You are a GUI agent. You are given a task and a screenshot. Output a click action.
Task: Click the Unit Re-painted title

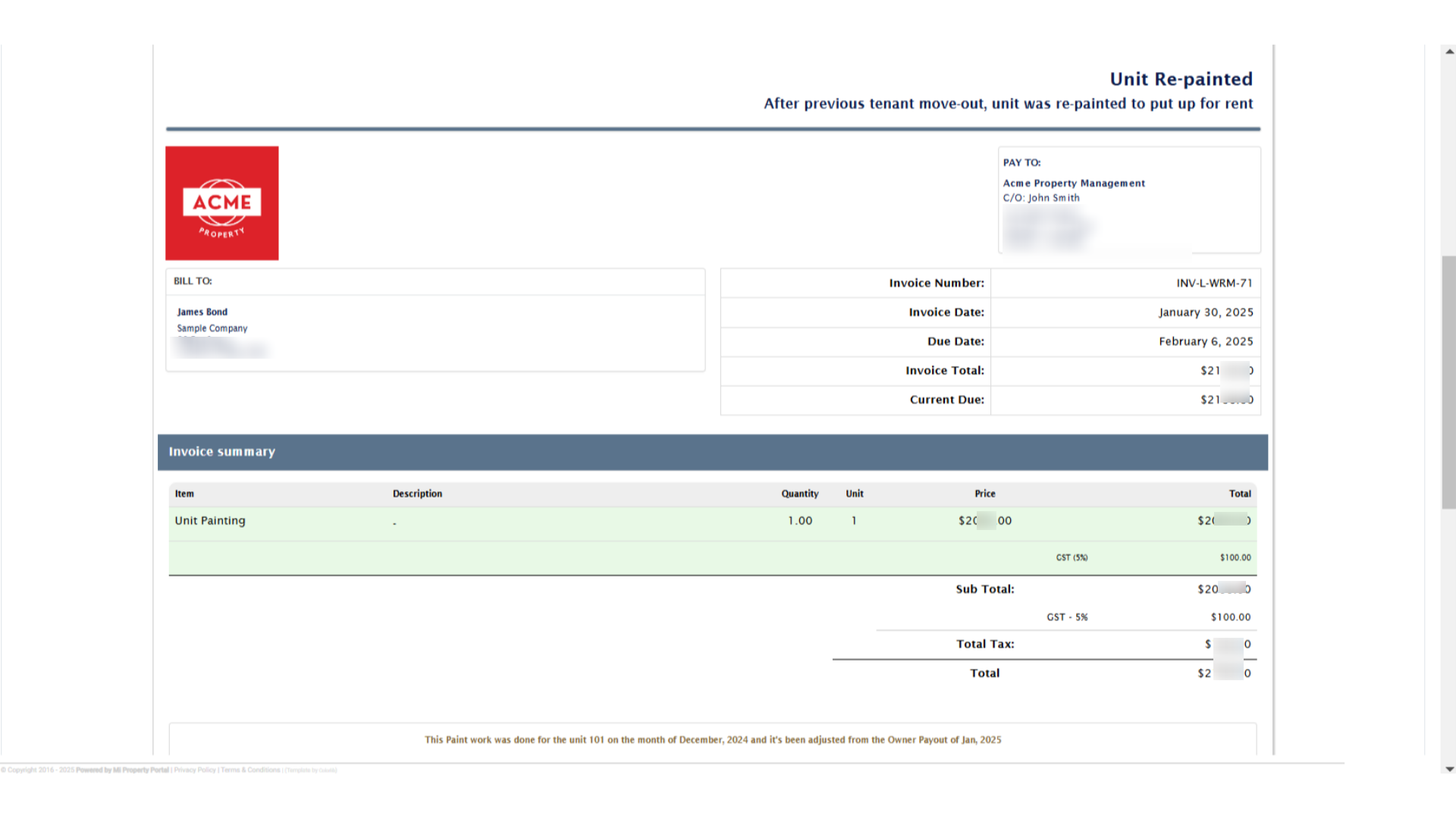[x=1180, y=79]
